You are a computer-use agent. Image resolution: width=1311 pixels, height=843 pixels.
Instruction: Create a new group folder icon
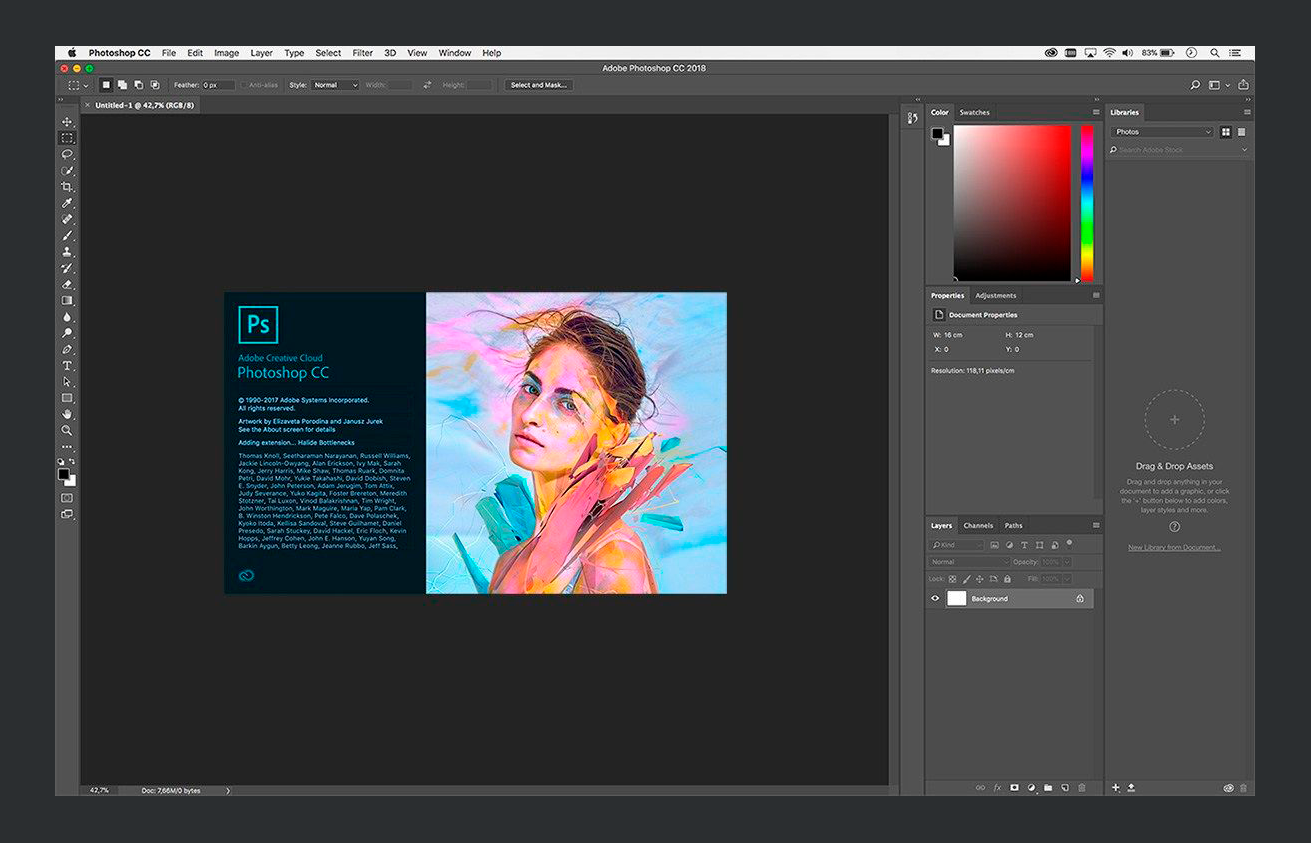click(x=1048, y=788)
